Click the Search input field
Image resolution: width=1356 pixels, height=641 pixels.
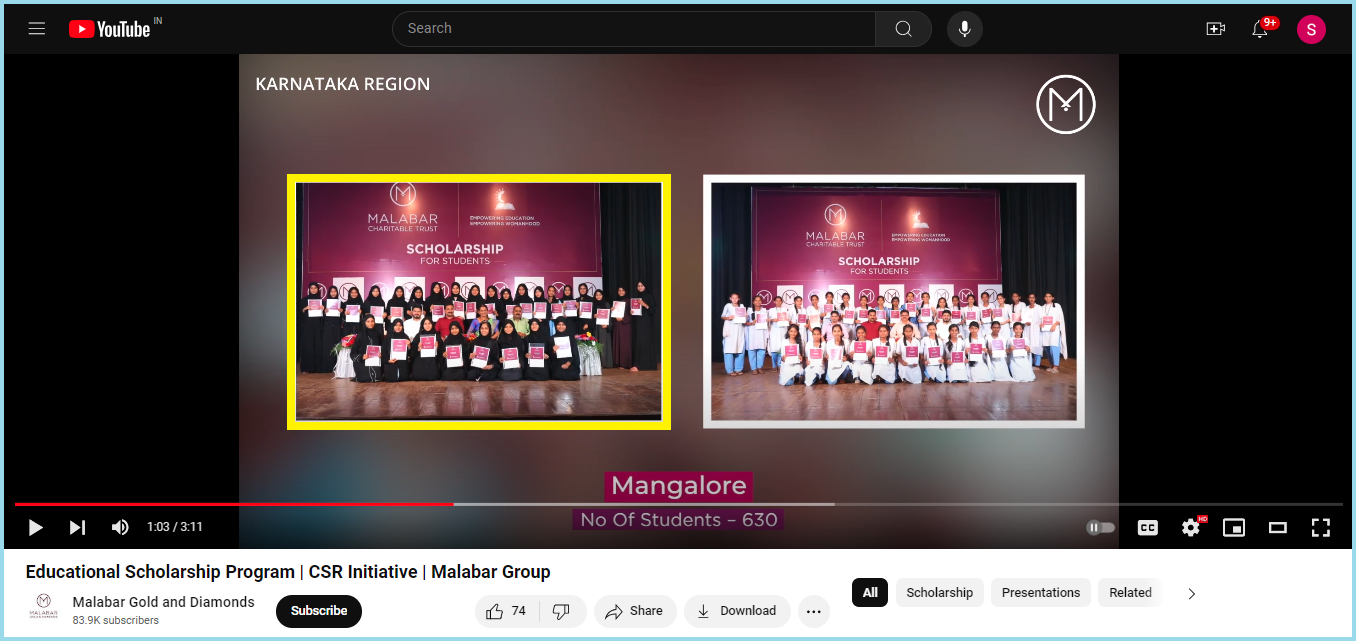(x=634, y=29)
